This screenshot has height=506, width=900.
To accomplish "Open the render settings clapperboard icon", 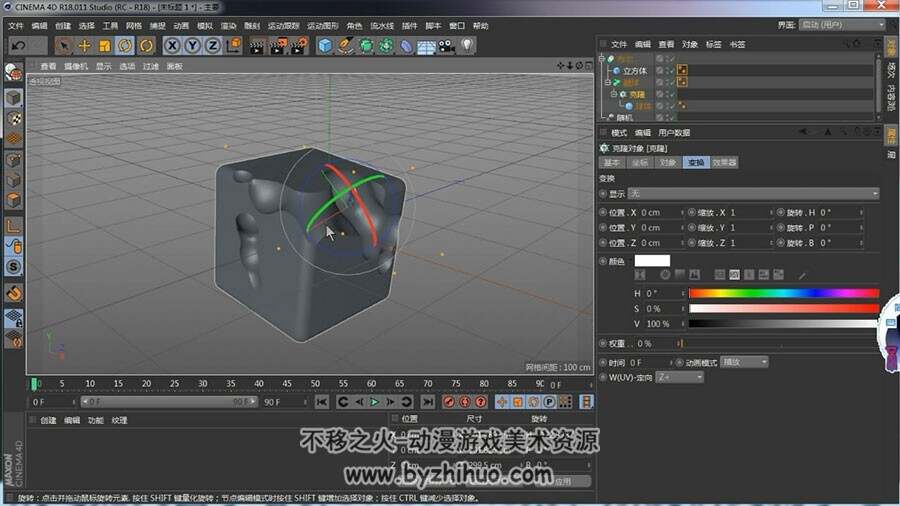I will click(299, 46).
